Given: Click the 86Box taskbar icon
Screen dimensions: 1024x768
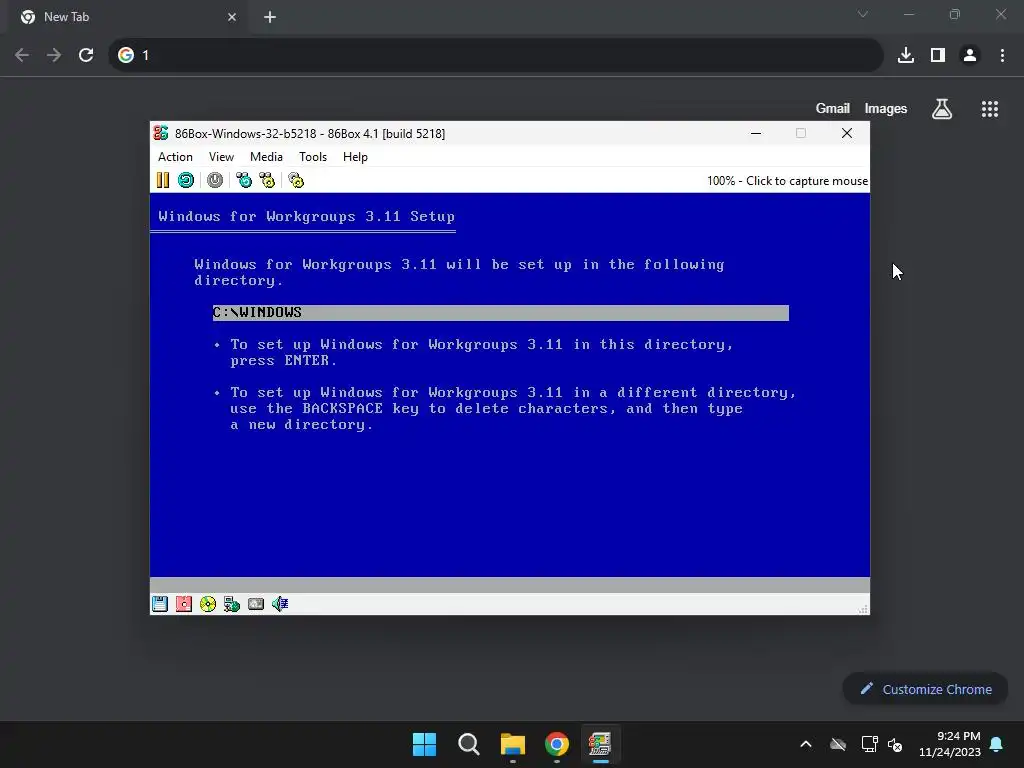Looking at the screenshot, I should pos(600,744).
